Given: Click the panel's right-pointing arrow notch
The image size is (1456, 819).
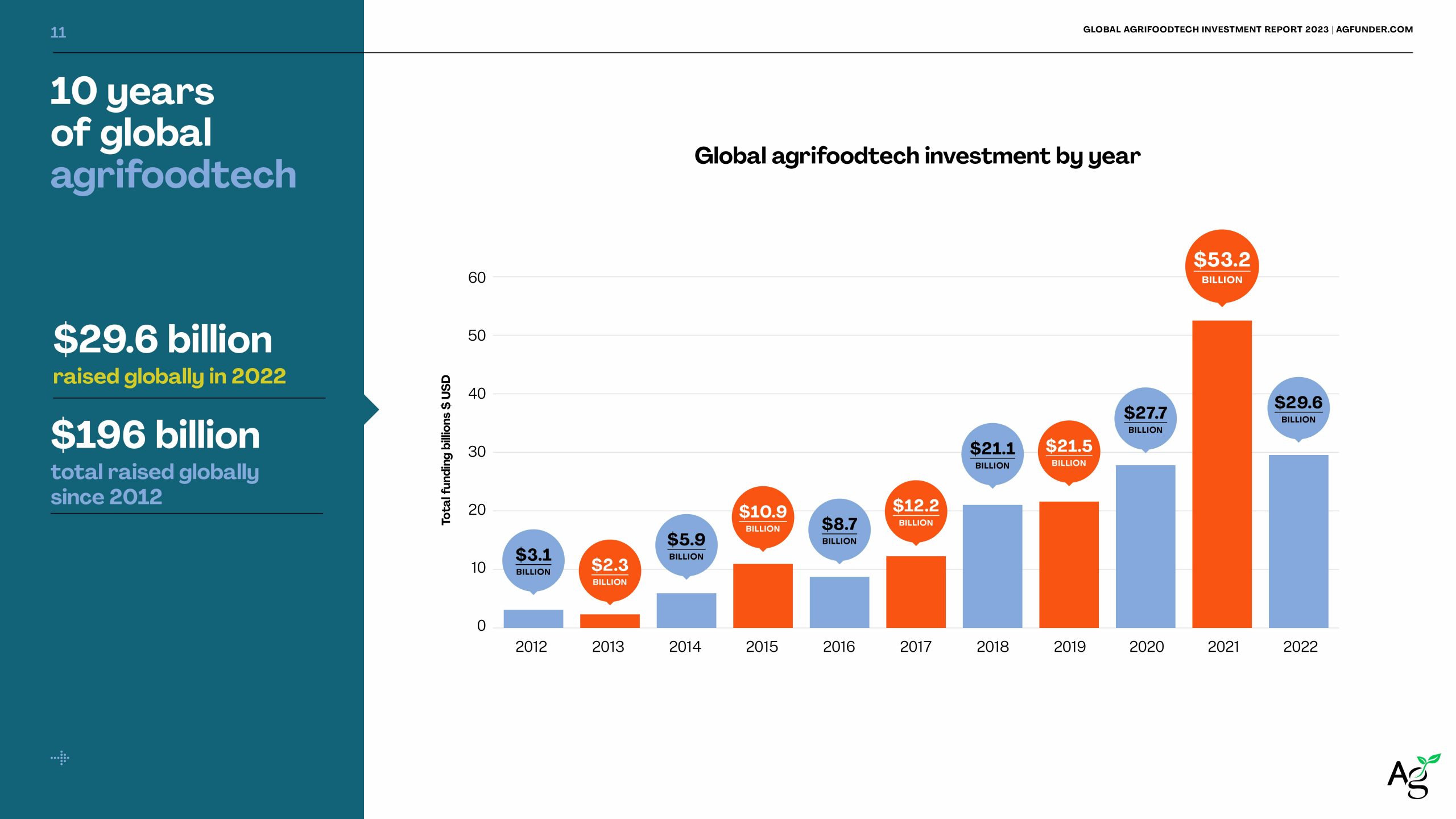Looking at the screenshot, I should [371, 409].
